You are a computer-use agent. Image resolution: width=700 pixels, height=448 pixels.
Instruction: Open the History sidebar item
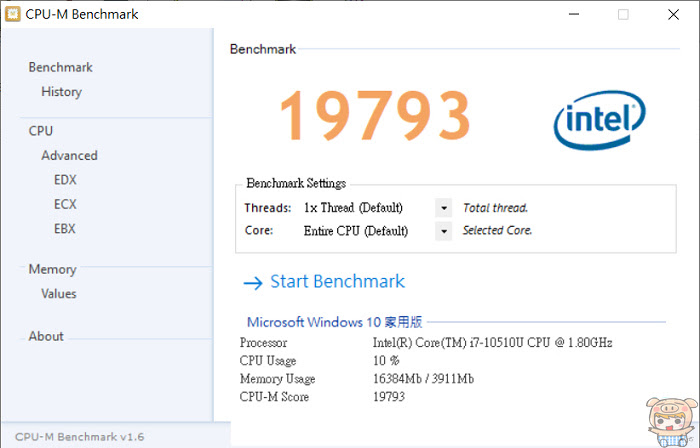(x=62, y=92)
